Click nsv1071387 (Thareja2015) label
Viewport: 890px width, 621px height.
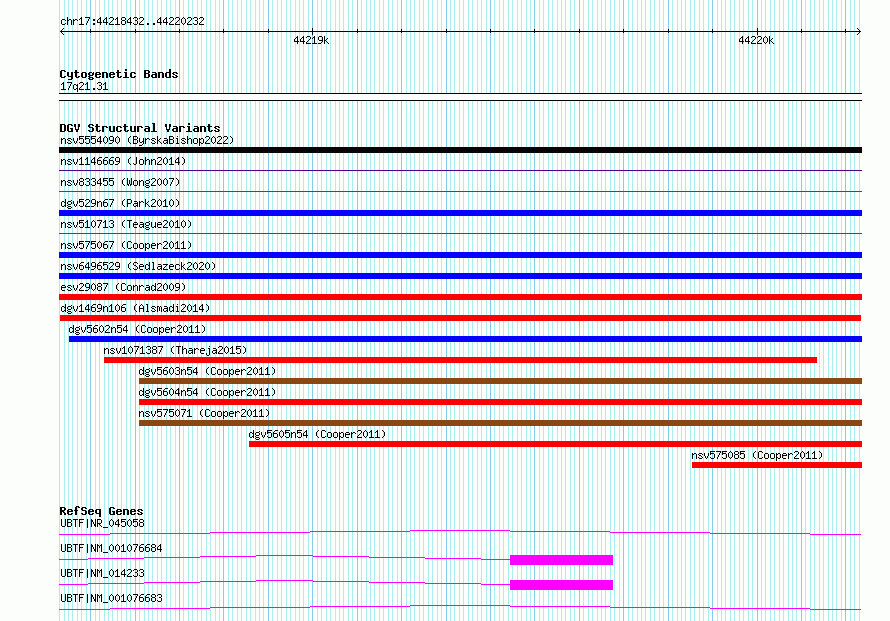(175, 350)
